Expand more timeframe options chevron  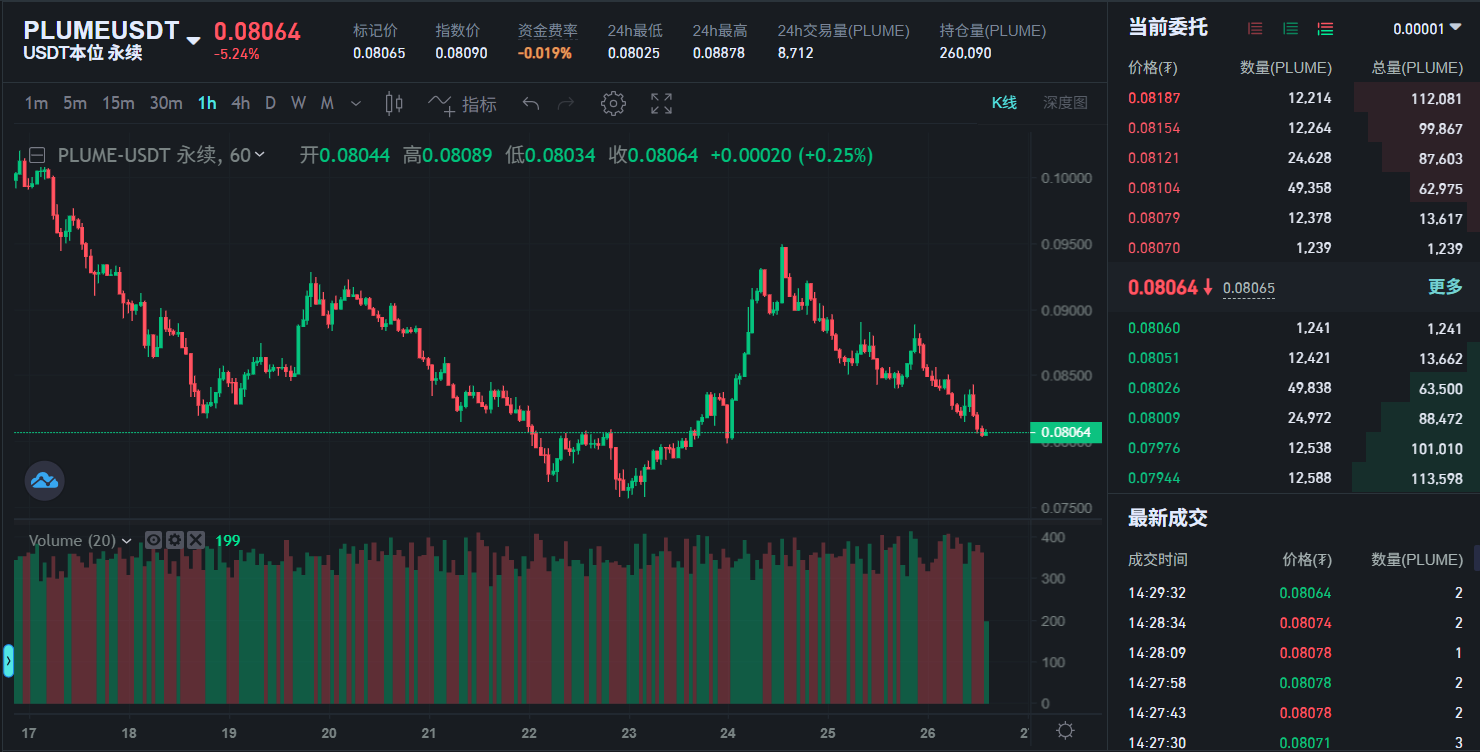356,104
